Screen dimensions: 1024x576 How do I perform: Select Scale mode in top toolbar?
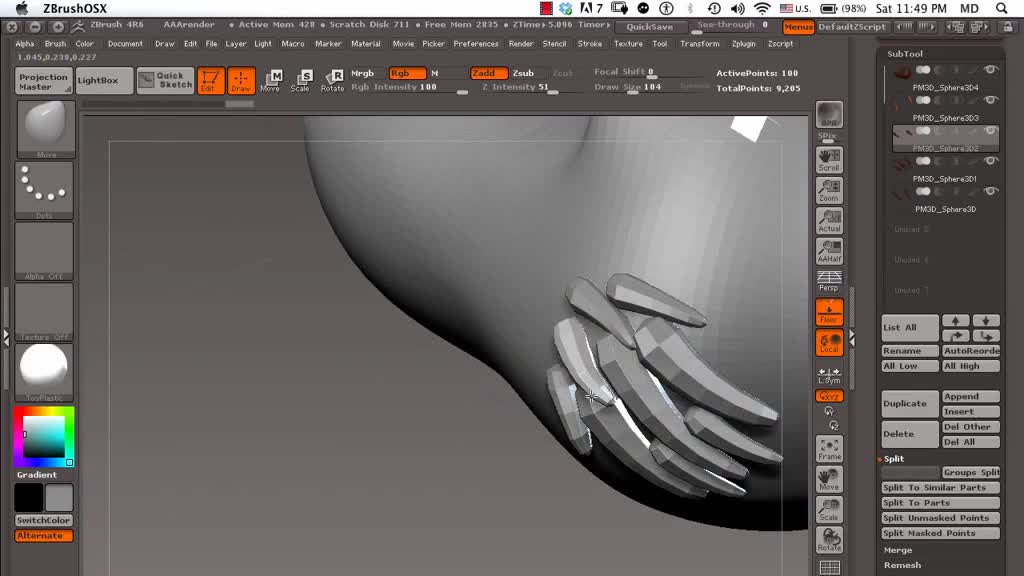(300, 81)
